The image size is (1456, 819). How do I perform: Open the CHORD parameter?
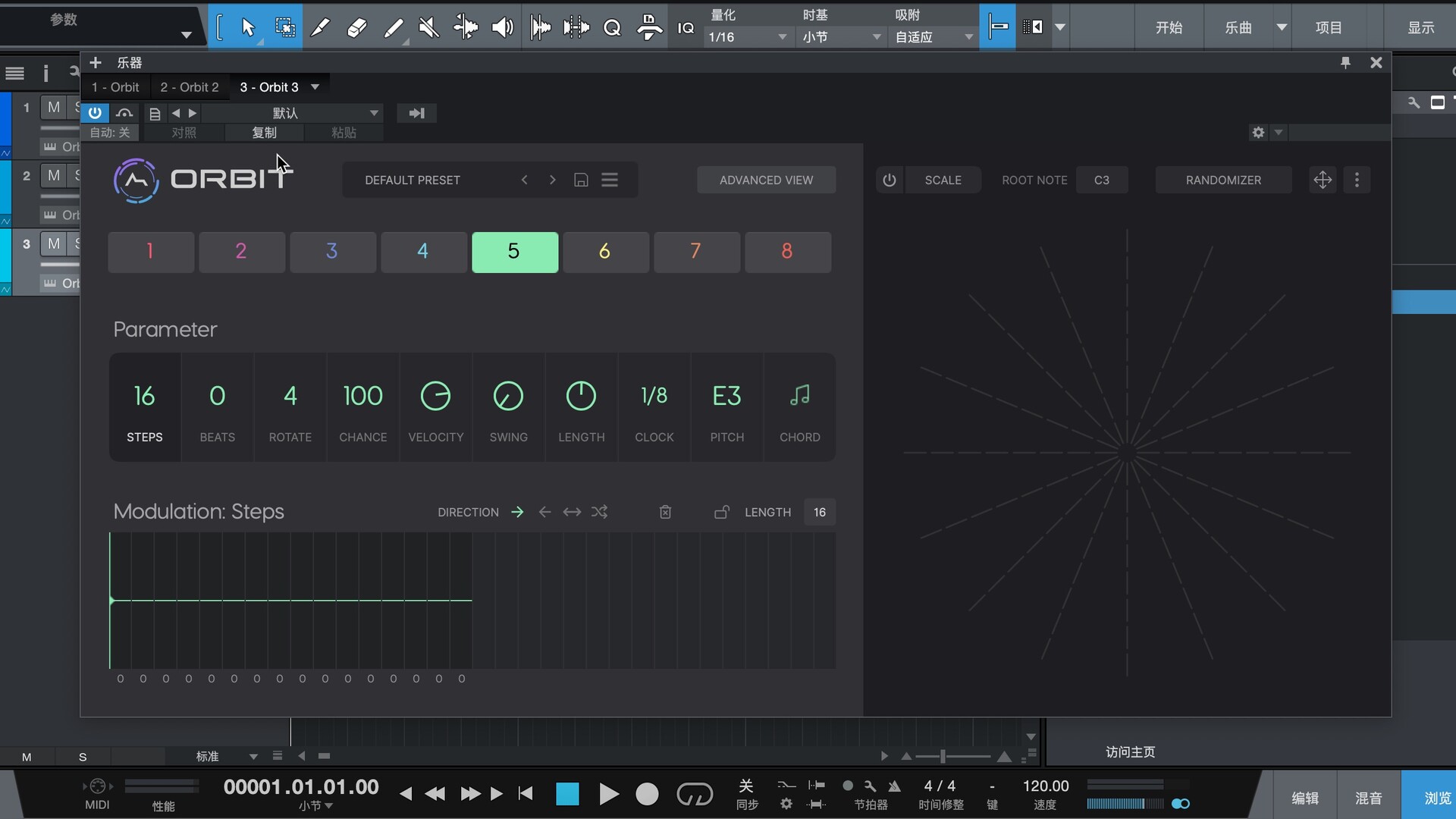800,408
